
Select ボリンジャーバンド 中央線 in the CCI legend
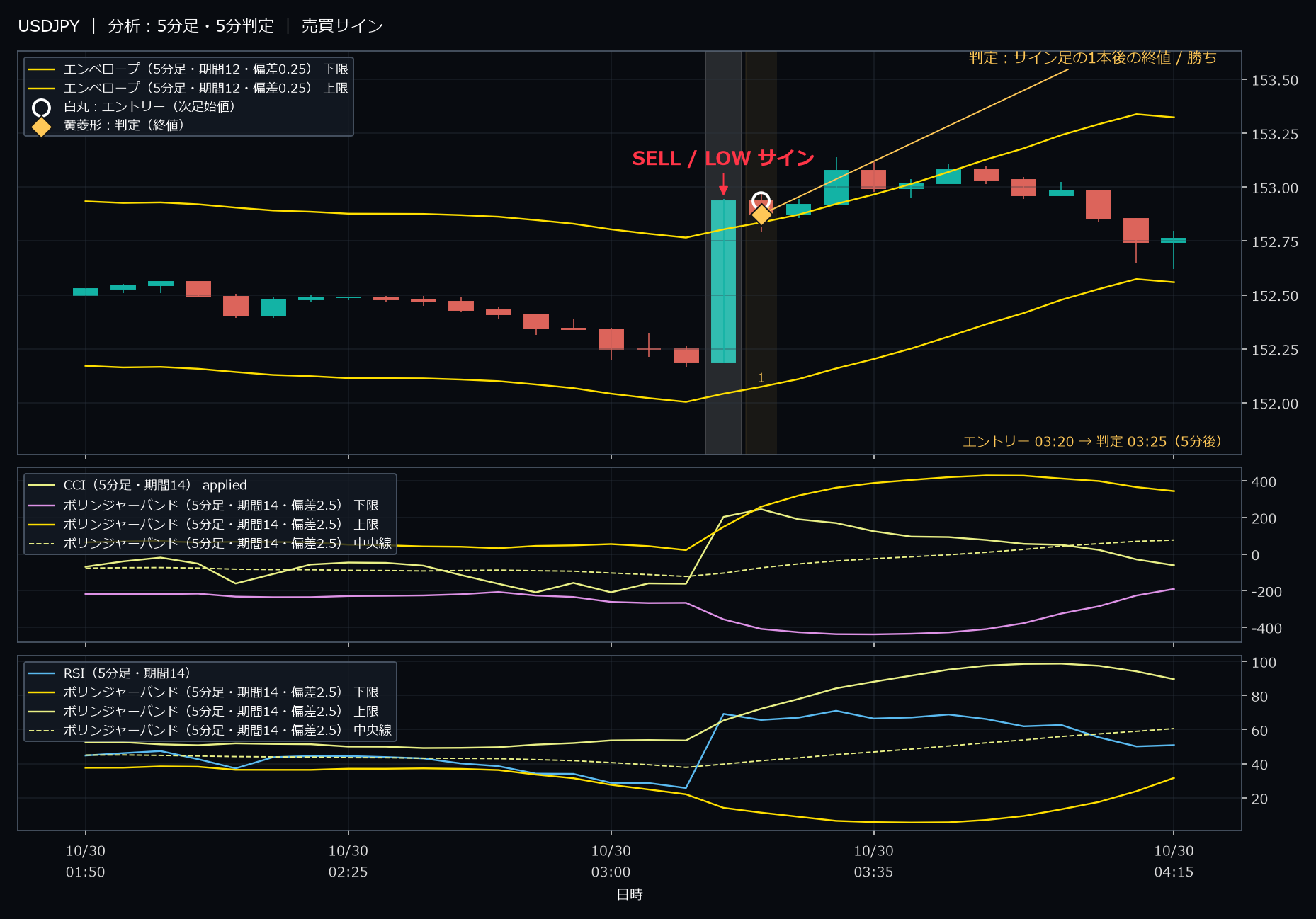coord(210,544)
